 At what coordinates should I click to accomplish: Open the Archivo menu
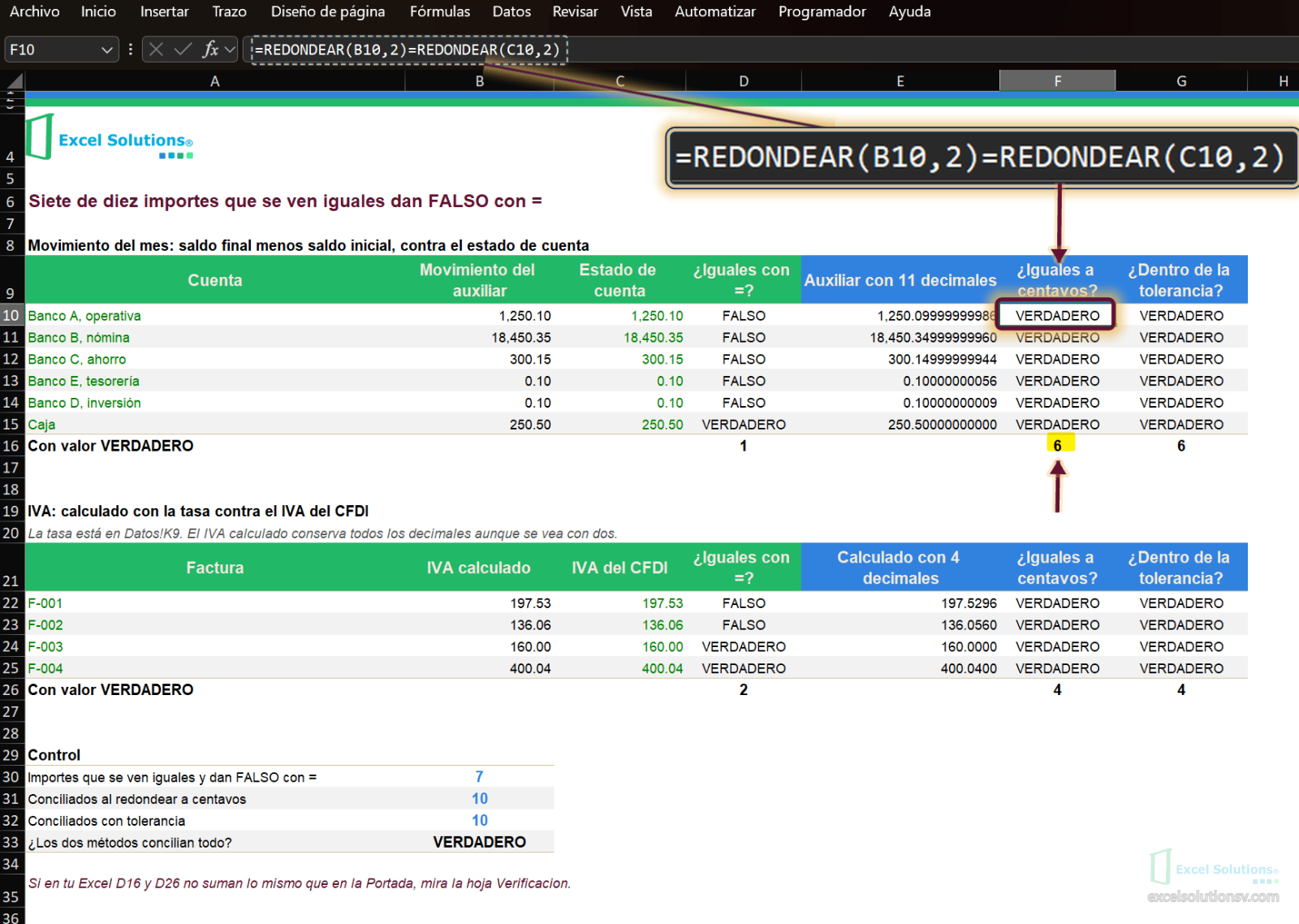pos(34,11)
